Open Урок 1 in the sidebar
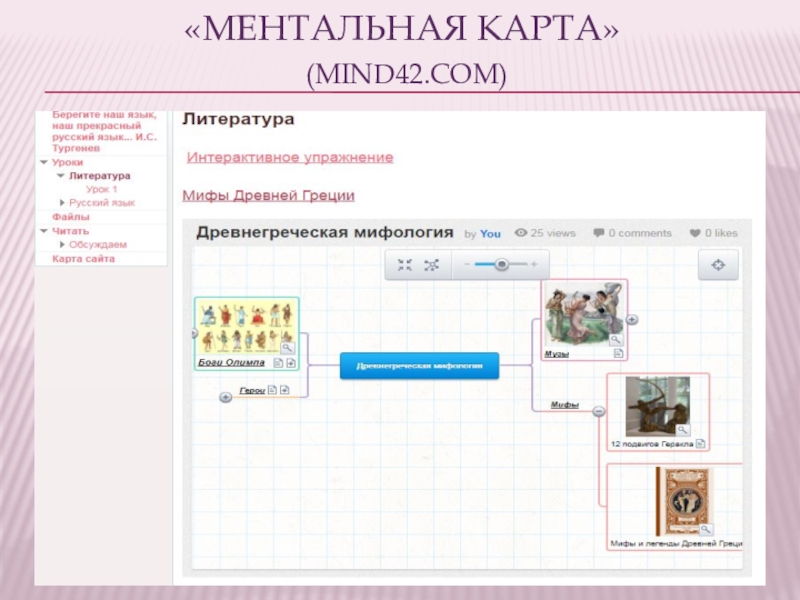 (x=102, y=189)
